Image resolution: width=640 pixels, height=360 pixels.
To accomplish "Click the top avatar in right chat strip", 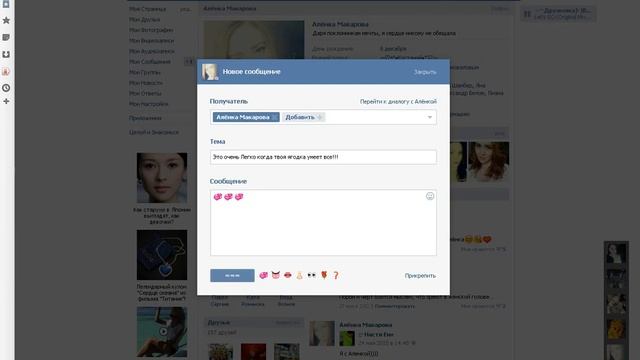I will pos(616,253).
